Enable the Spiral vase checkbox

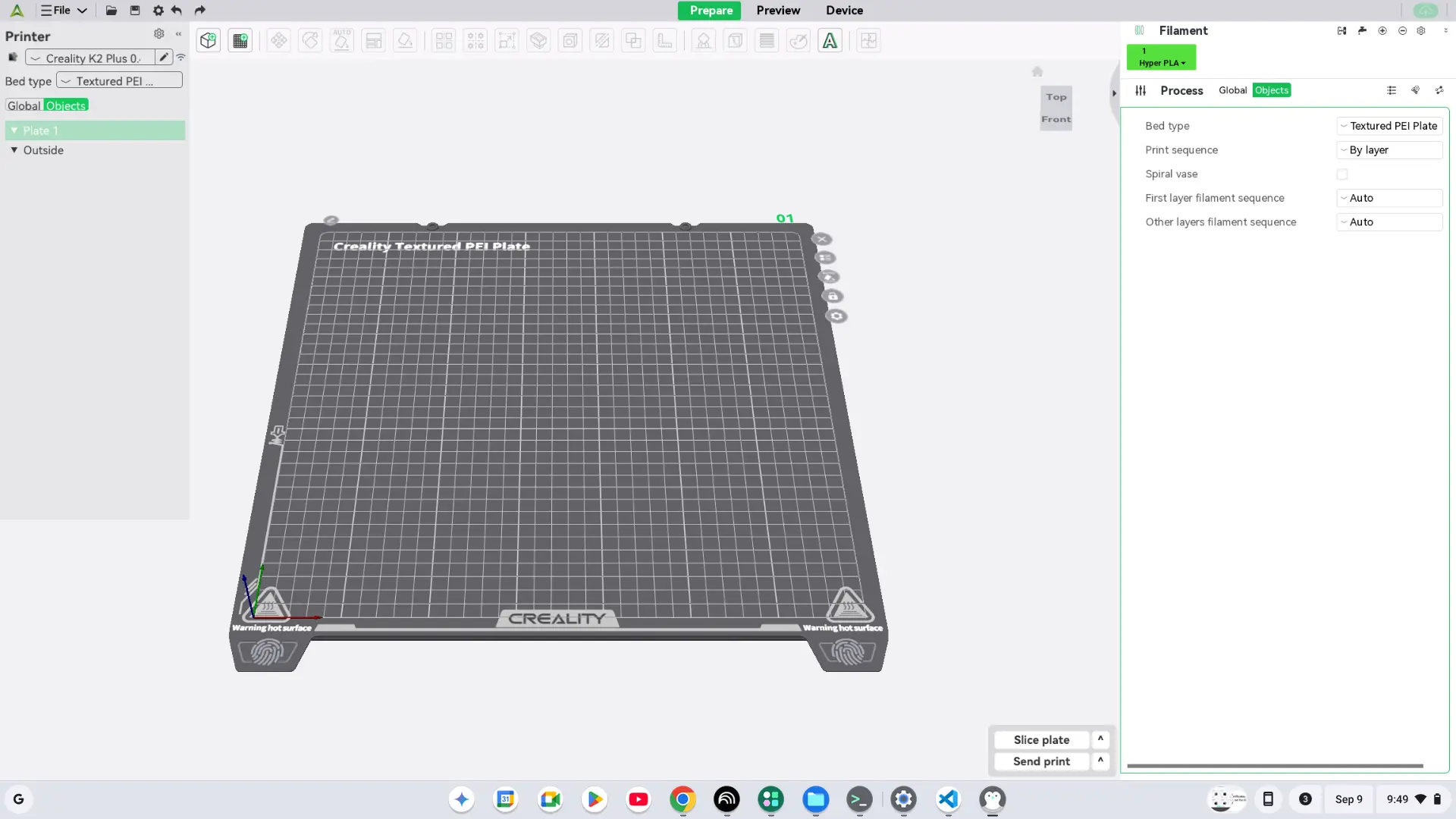(1342, 174)
